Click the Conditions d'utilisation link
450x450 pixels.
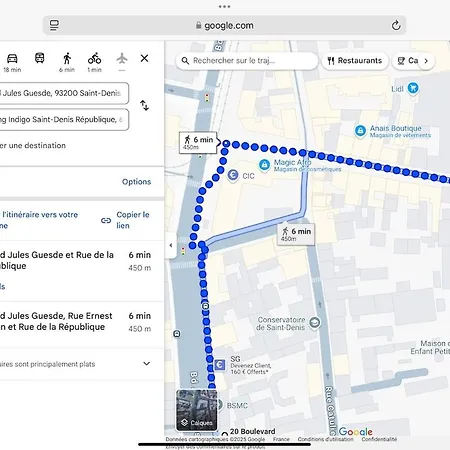click(325, 439)
